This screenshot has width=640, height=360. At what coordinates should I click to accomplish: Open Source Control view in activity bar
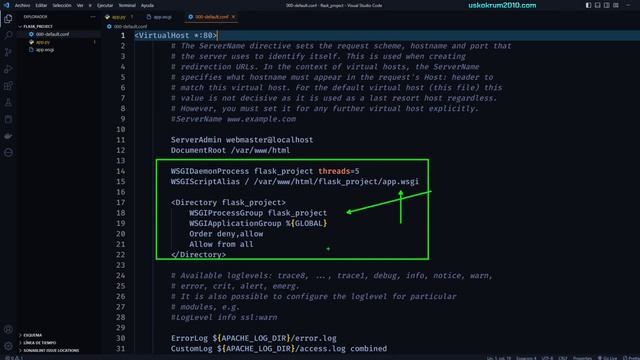[x=8, y=52]
